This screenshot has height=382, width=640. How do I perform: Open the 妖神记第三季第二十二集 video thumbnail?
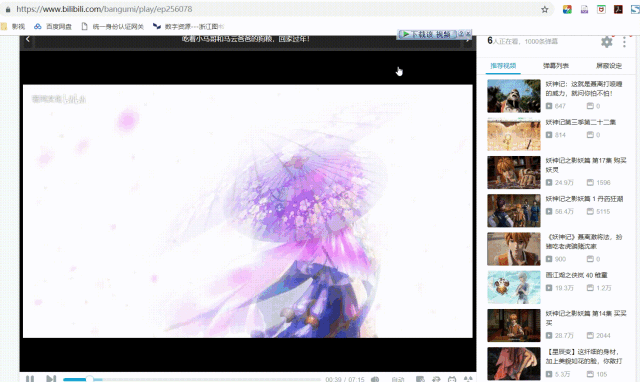point(513,134)
